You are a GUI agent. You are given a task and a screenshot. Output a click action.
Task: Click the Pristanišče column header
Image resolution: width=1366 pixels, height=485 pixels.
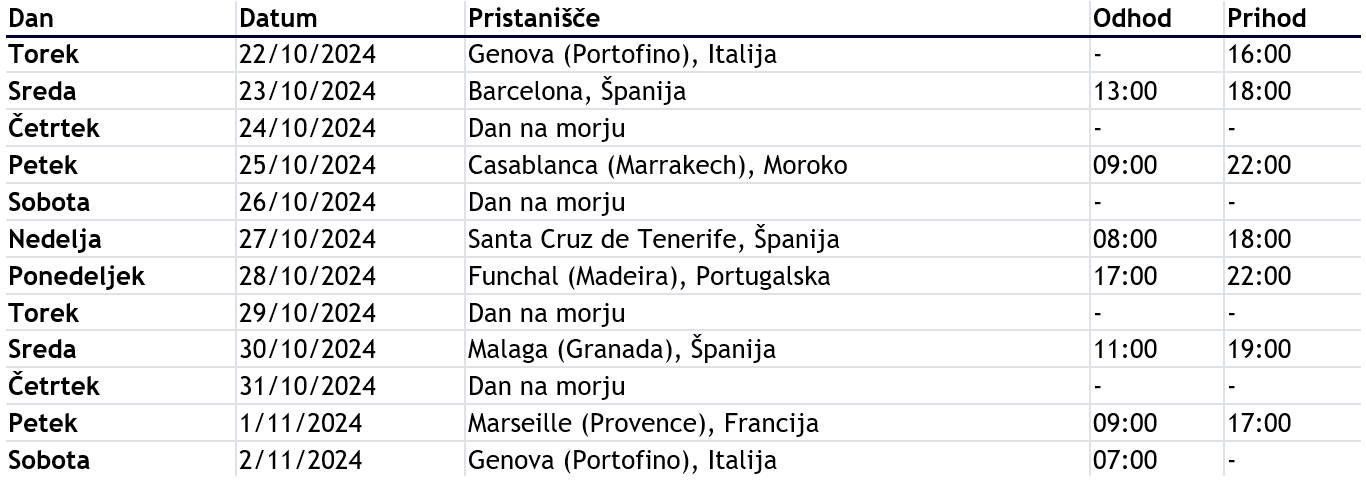534,18
